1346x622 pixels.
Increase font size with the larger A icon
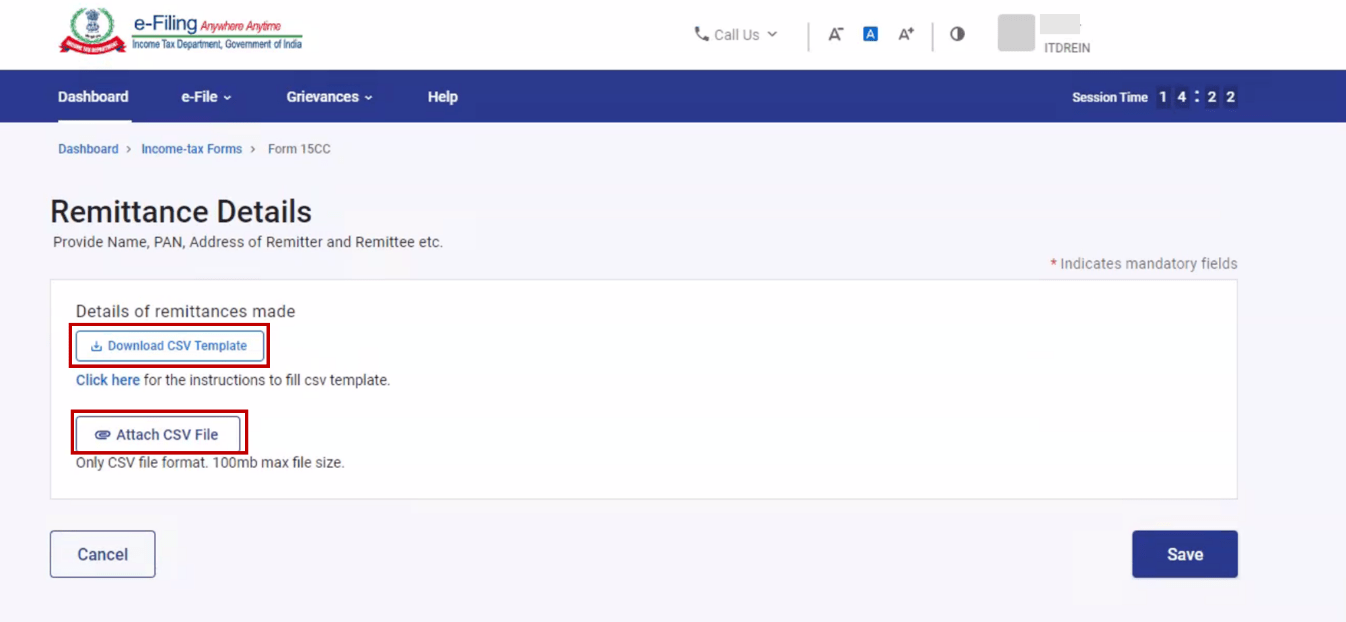(906, 34)
